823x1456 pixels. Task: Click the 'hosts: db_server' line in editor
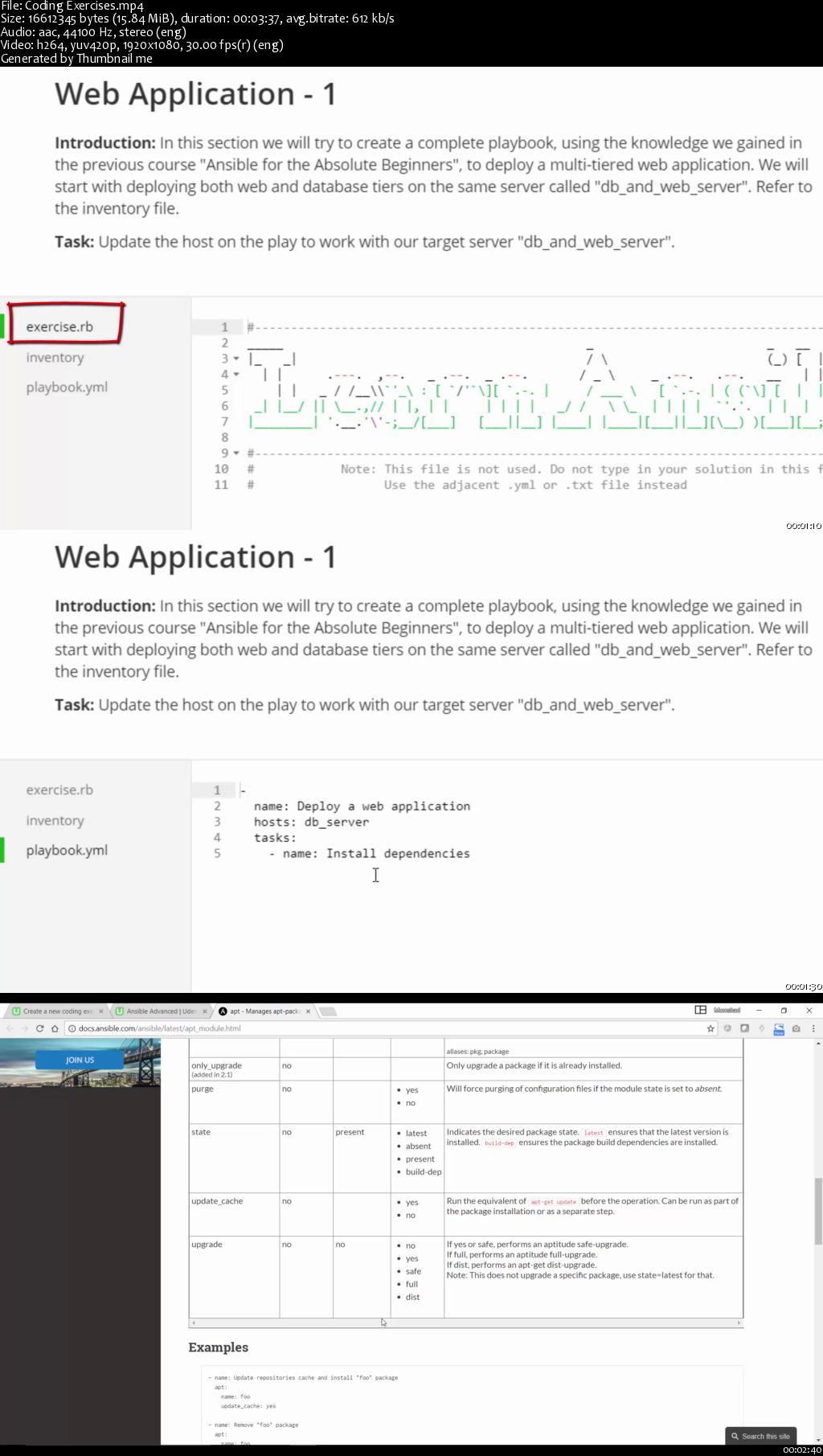(311, 822)
